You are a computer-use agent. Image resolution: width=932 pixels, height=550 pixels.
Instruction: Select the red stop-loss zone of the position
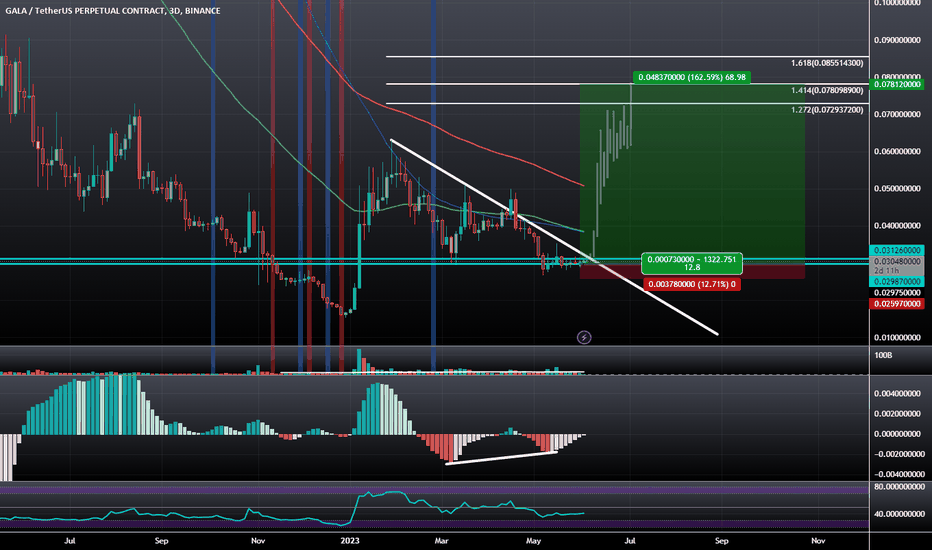click(692, 272)
